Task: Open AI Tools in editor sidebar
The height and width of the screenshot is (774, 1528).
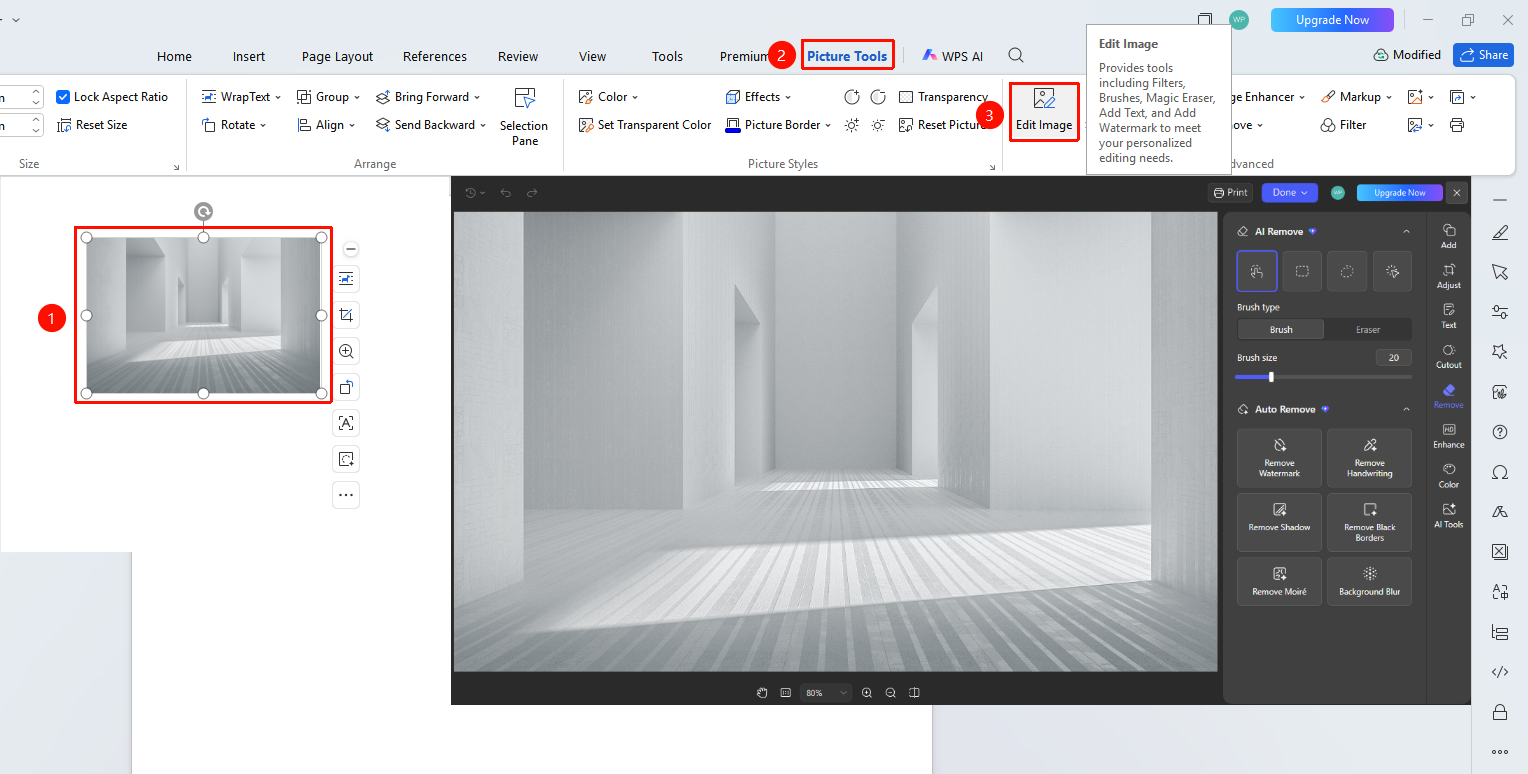Action: click(1448, 516)
